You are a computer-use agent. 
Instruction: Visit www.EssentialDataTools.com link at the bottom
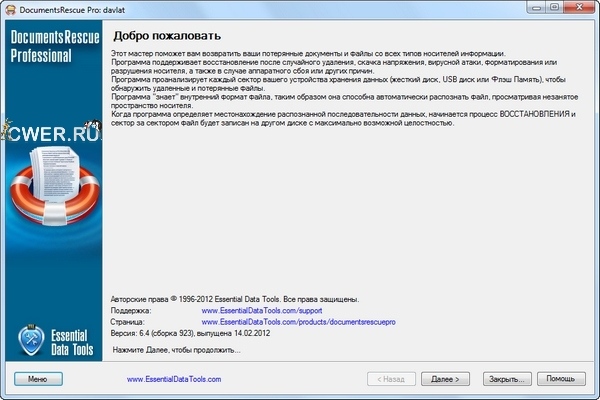[174, 380]
